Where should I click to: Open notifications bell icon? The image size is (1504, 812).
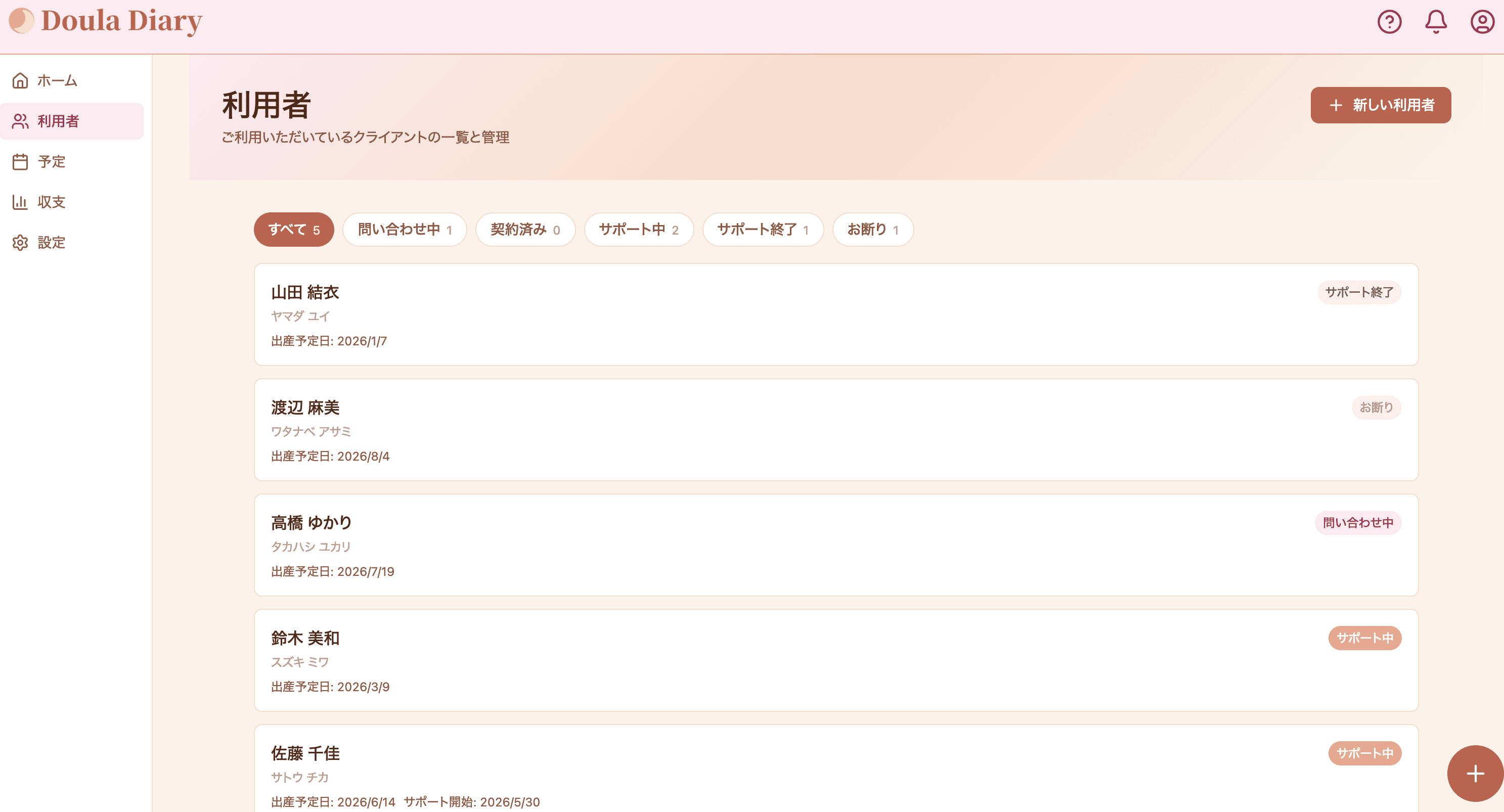click(1436, 22)
